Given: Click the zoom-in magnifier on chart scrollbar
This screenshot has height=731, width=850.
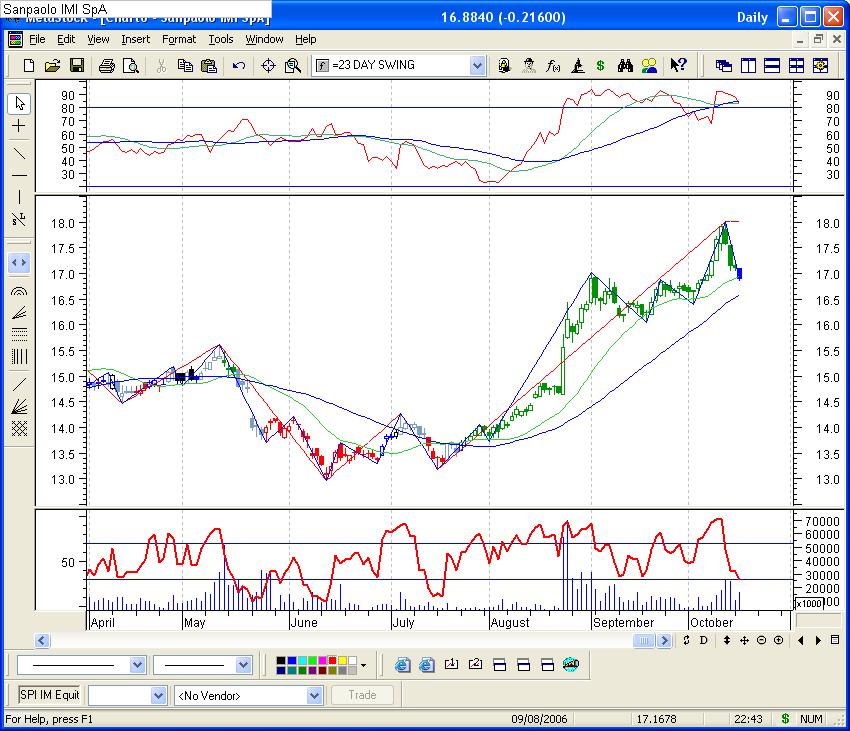Looking at the screenshot, I should pos(779,640).
